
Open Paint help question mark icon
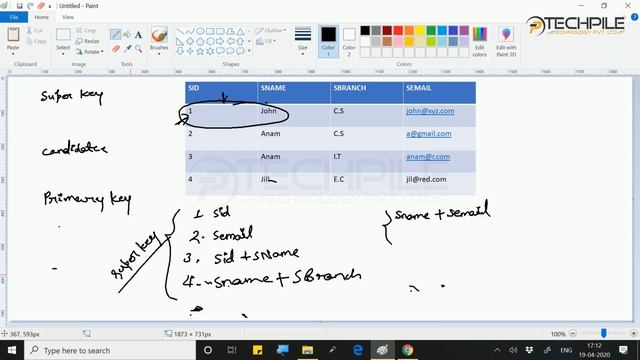click(x=634, y=17)
